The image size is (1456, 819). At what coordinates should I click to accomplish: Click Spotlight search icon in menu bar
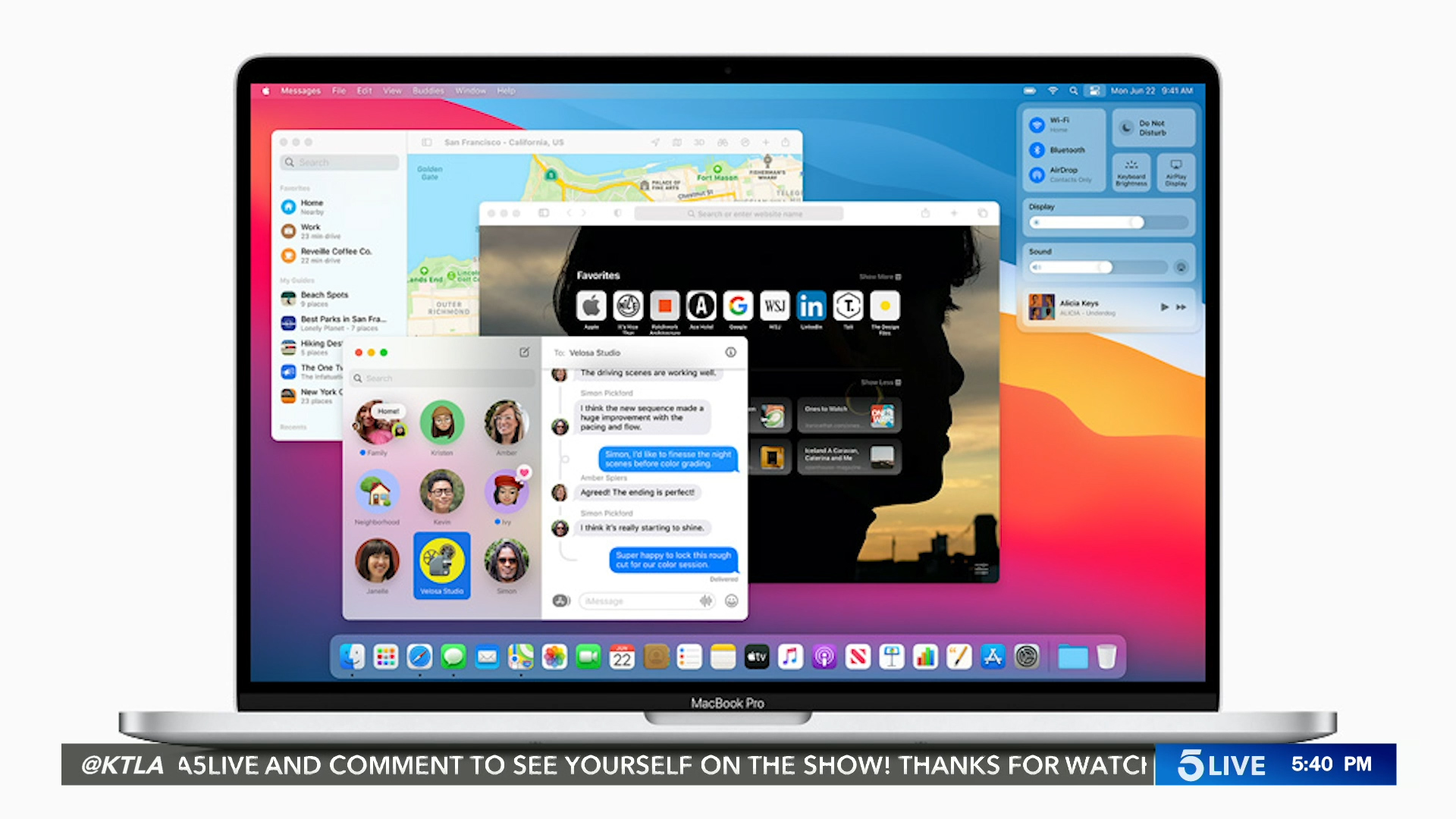tap(1073, 91)
